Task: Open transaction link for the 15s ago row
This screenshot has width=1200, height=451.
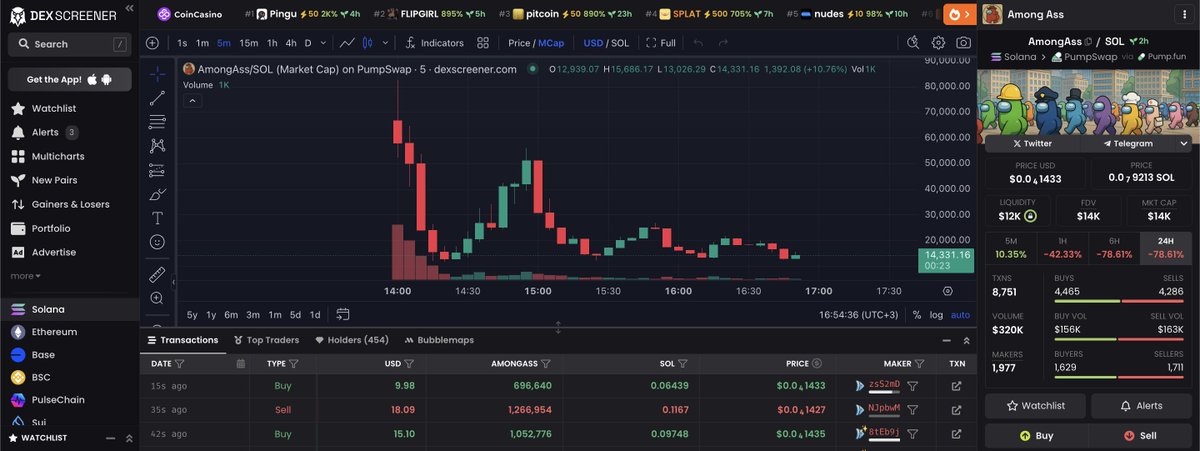Action: click(956, 386)
